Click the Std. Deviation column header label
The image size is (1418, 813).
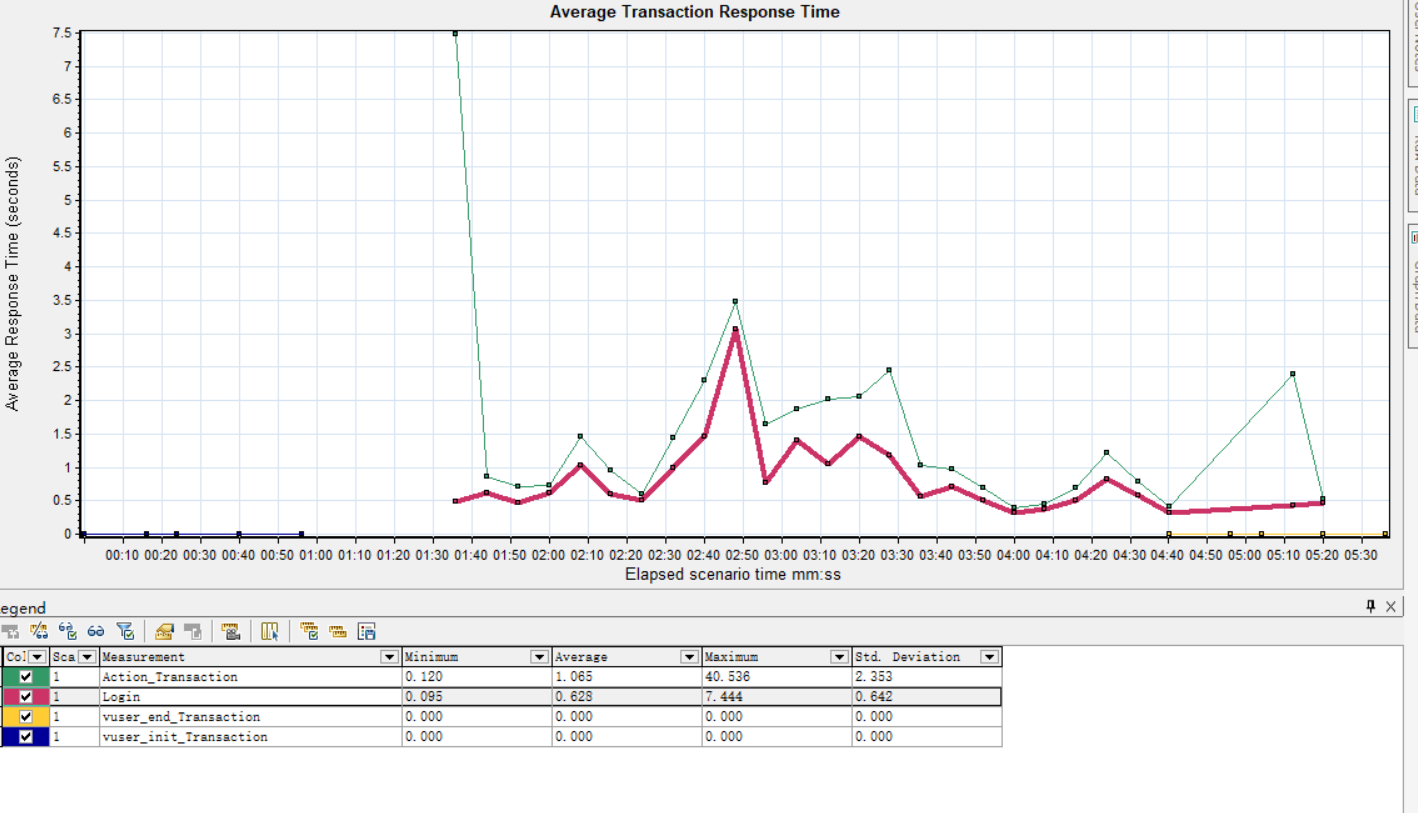[907, 657]
